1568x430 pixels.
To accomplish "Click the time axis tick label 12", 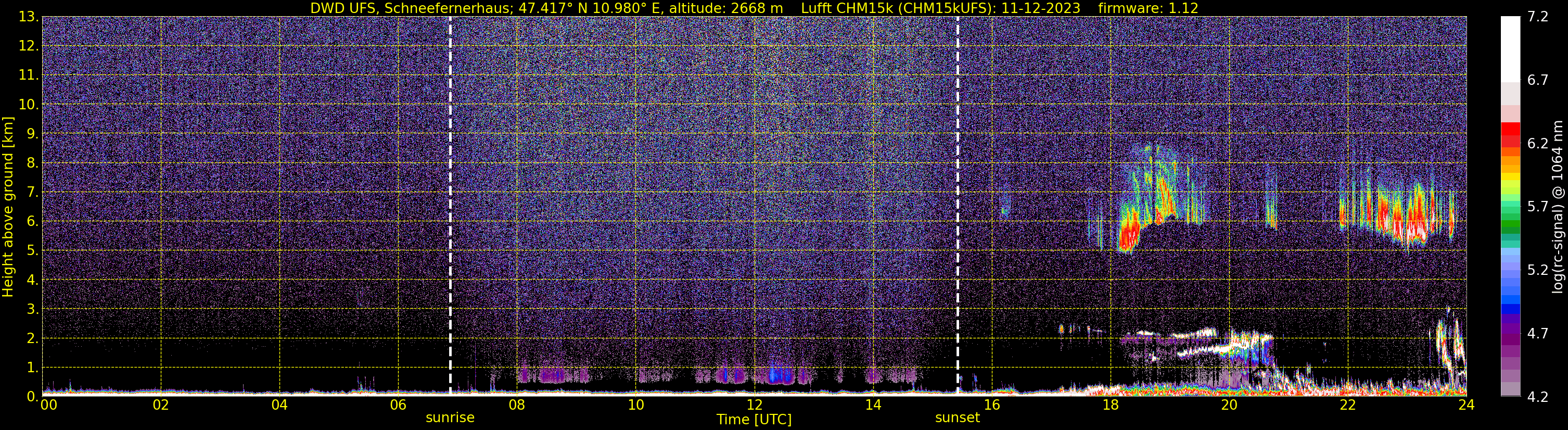I will pos(754,405).
